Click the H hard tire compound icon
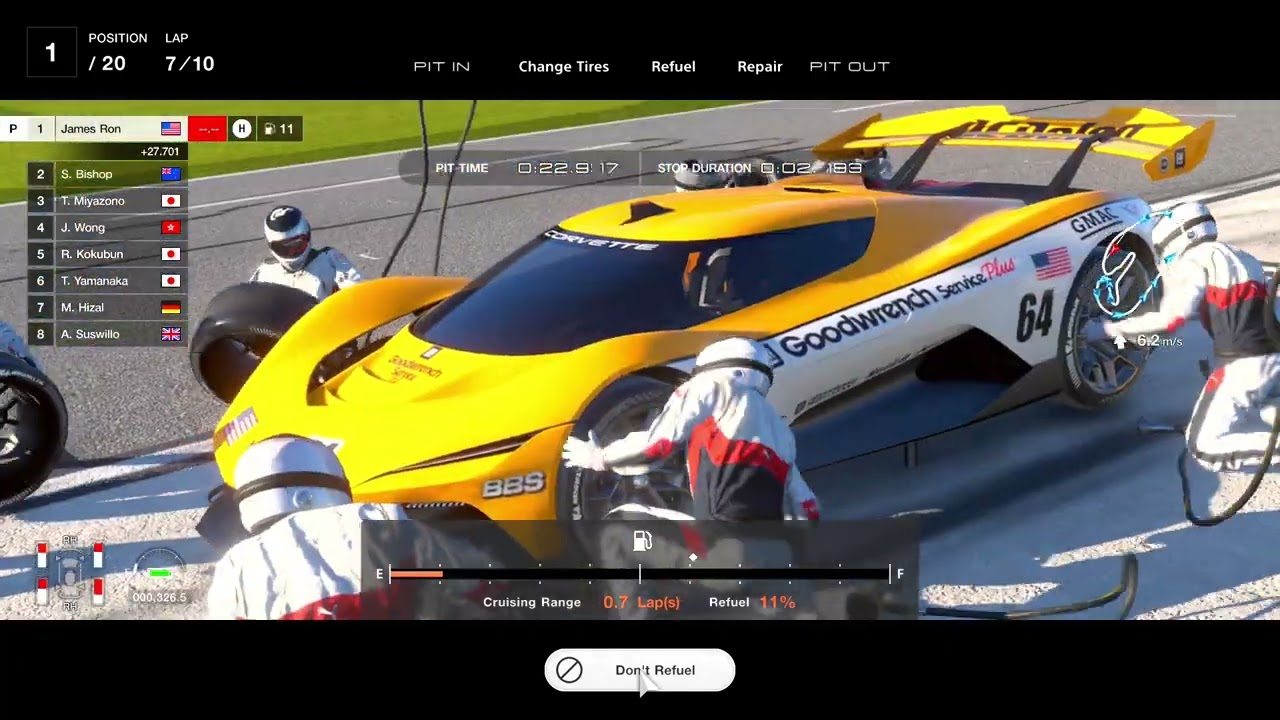Screen dimensions: 1280x720 [x=241, y=129]
